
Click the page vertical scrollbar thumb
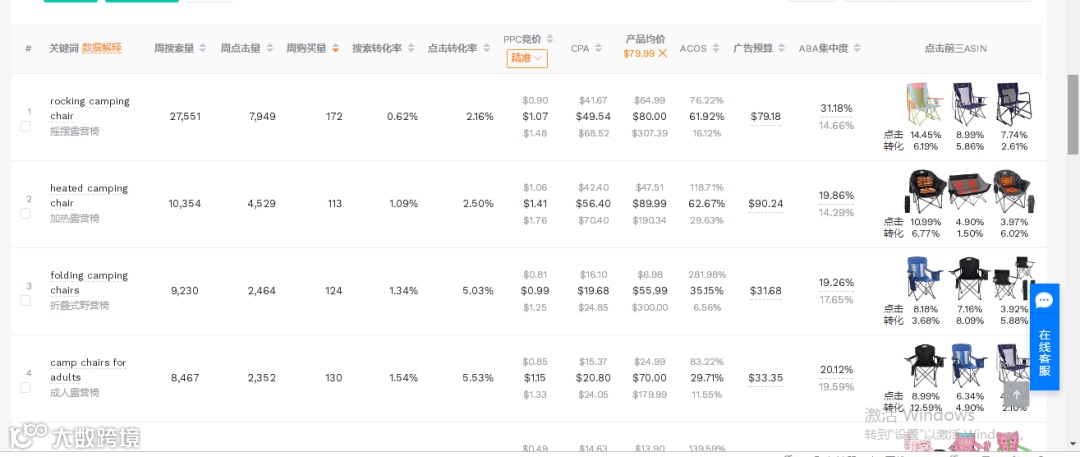(x=1073, y=114)
